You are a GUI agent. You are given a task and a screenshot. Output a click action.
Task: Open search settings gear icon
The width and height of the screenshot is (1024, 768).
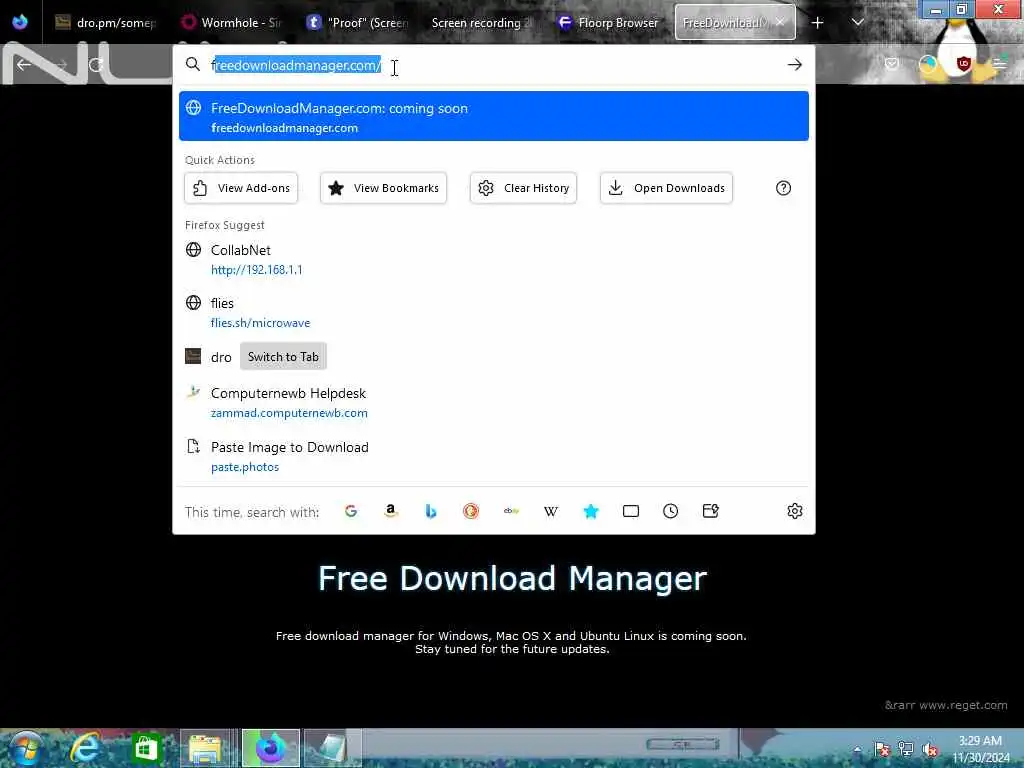coord(794,511)
